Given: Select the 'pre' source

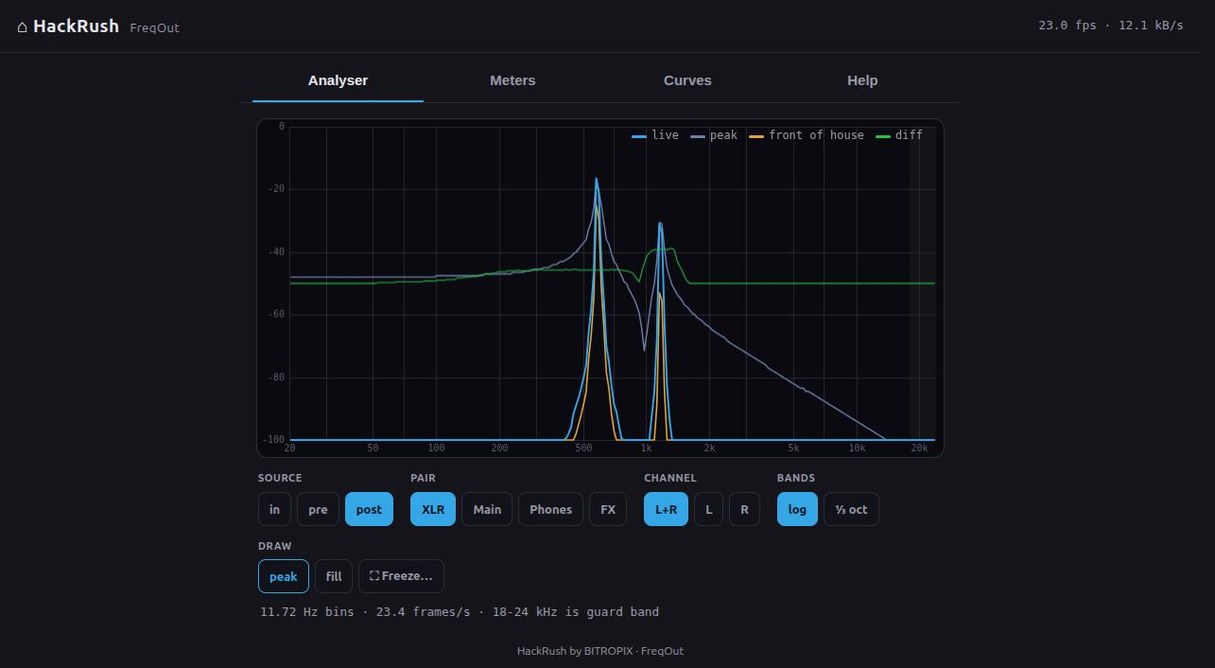Looking at the screenshot, I should (x=318, y=509).
